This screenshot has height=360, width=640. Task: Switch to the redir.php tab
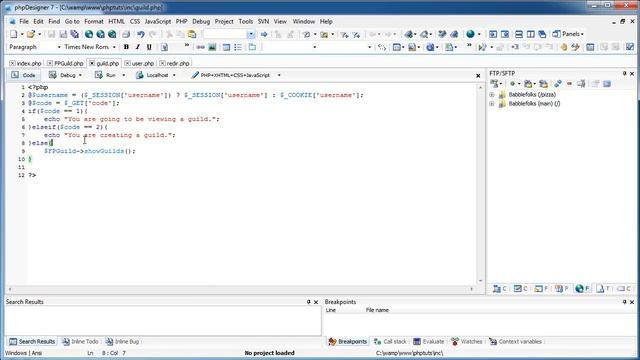click(175, 63)
